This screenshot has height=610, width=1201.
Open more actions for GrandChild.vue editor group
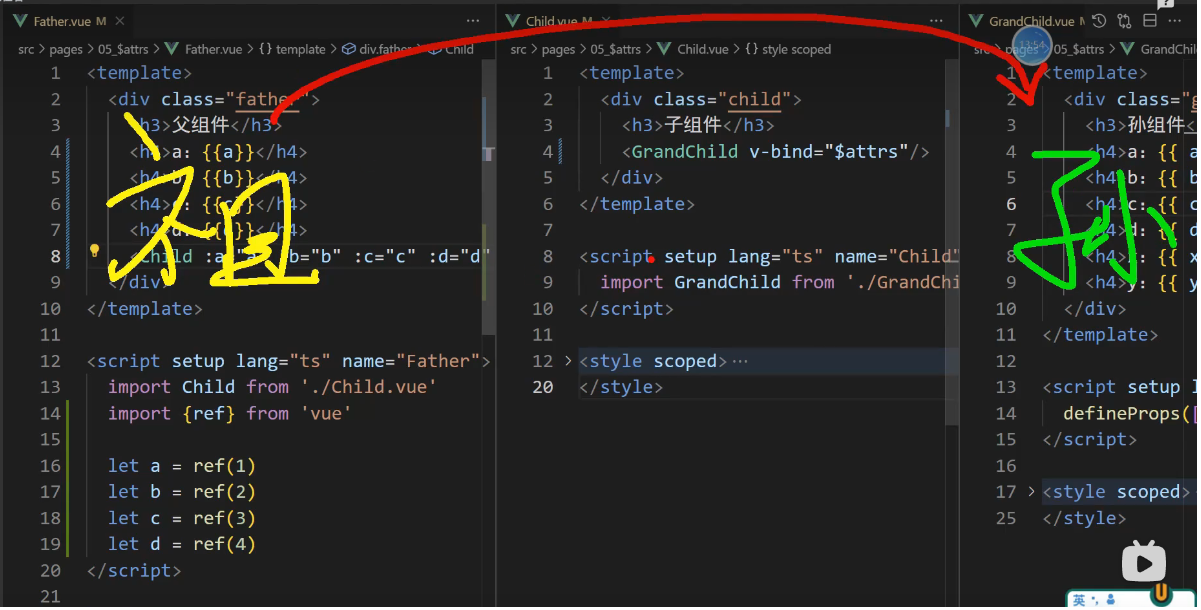[1176, 21]
